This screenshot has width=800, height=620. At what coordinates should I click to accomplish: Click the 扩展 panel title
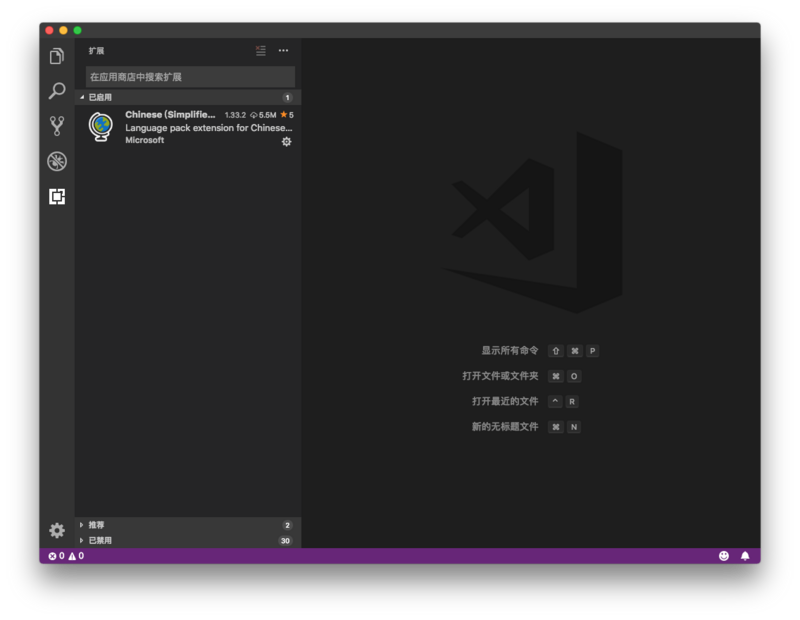pos(96,51)
